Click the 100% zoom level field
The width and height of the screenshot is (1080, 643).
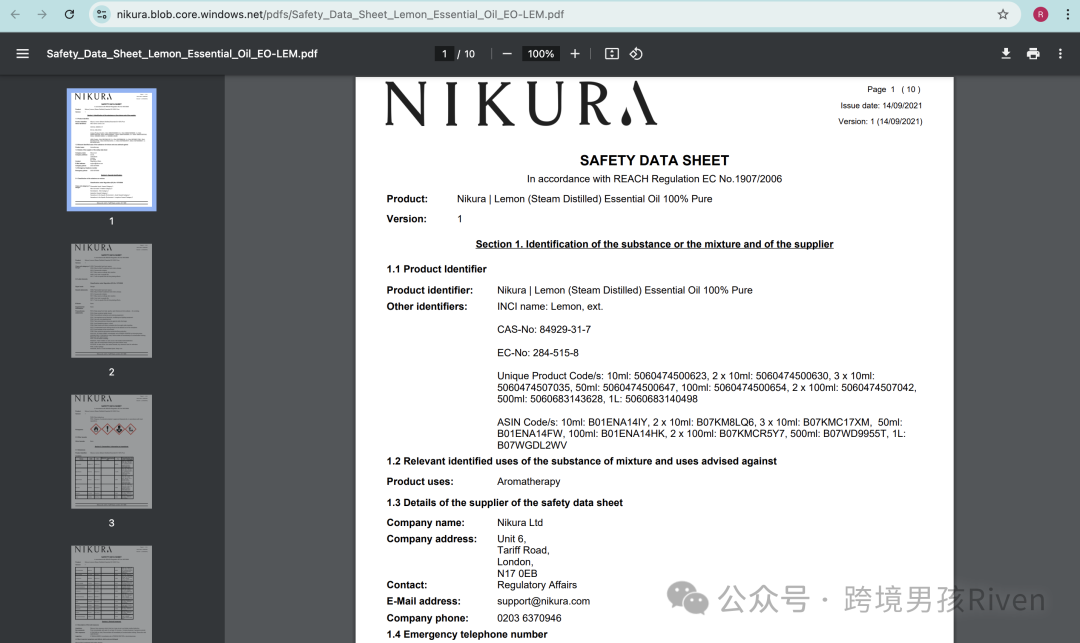[x=541, y=54]
